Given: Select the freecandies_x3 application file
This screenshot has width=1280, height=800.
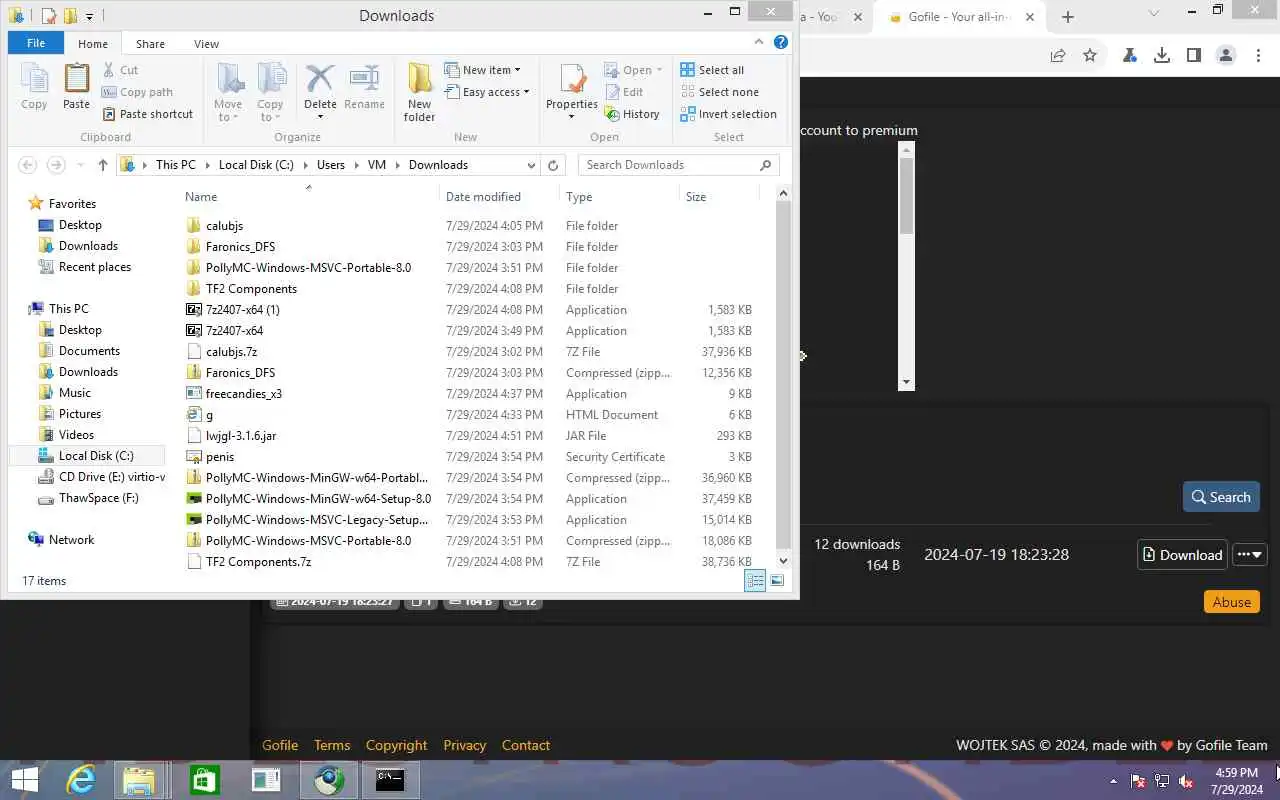Looking at the screenshot, I should tap(243, 394).
